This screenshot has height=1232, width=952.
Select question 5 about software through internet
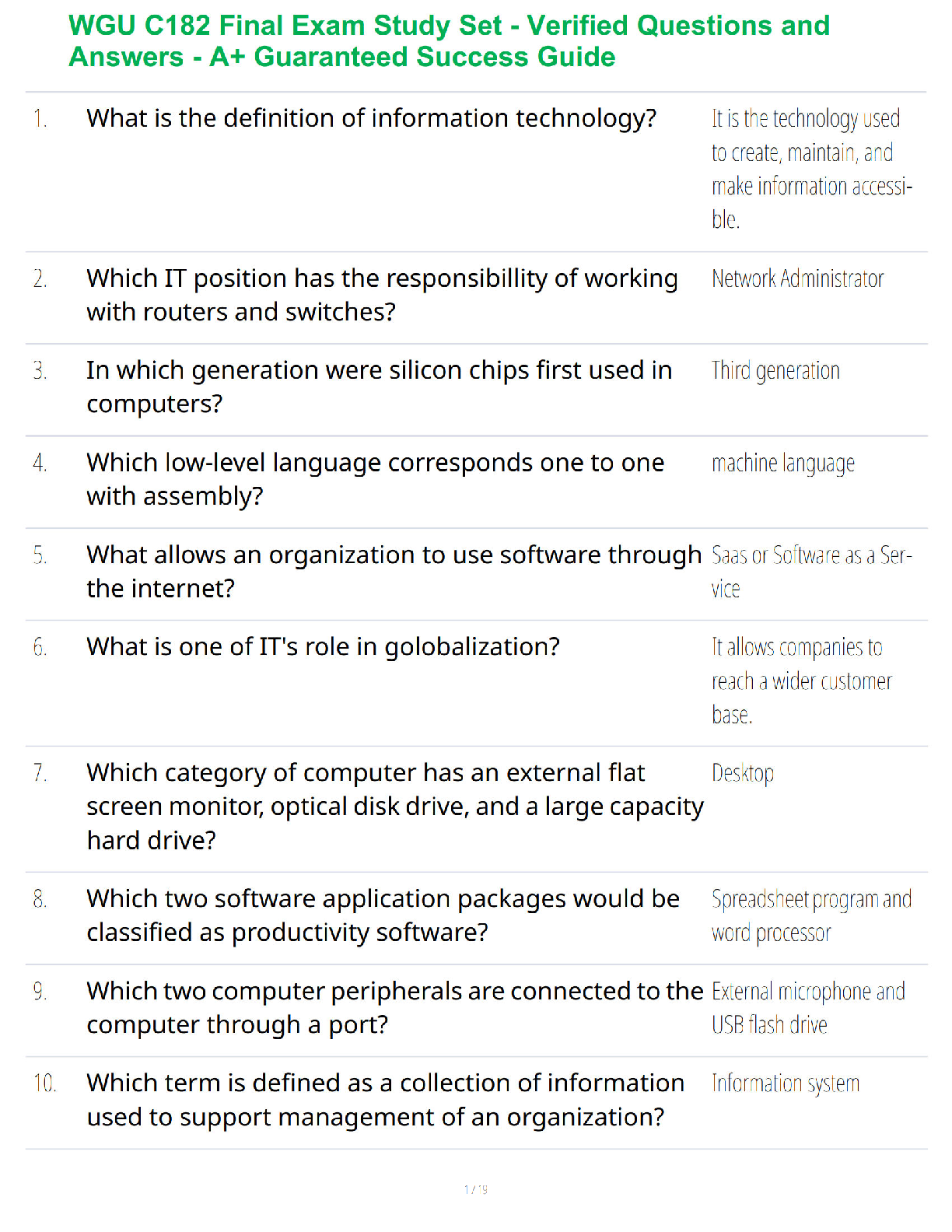(x=394, y=572)
